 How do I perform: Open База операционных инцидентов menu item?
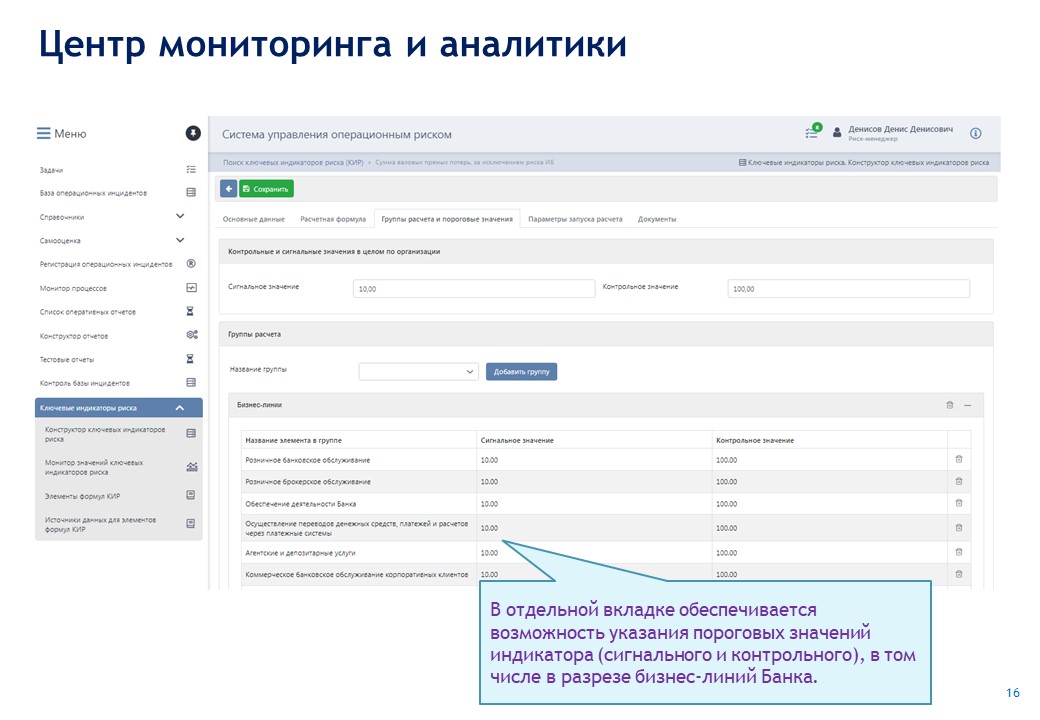coord(93,193)
